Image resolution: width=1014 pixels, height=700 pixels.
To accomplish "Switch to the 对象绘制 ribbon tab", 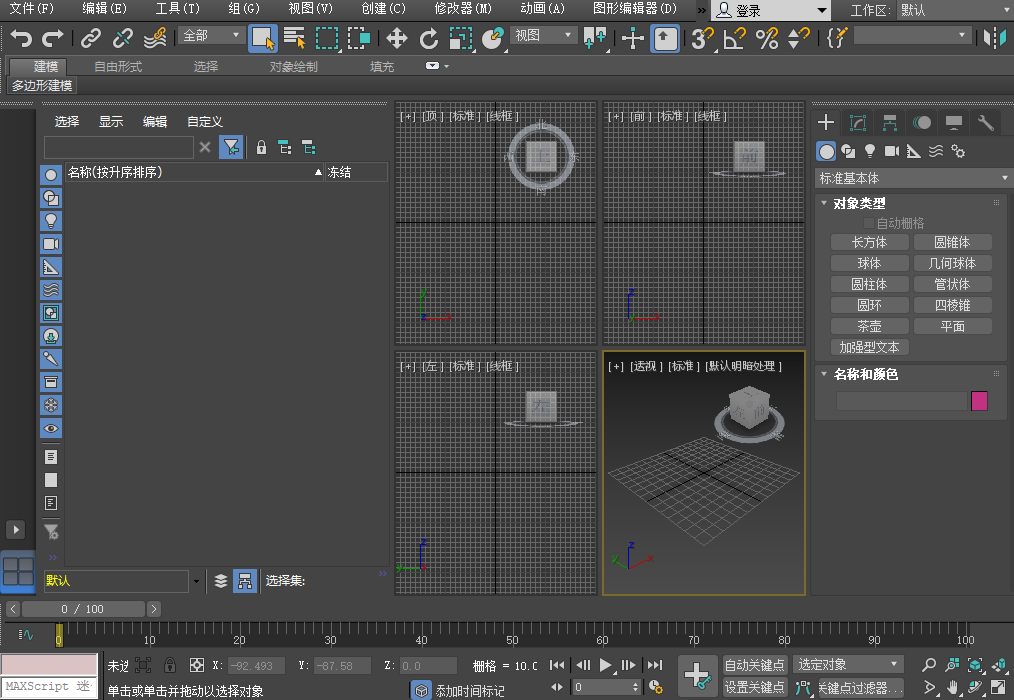I will [x=294, y=67].
